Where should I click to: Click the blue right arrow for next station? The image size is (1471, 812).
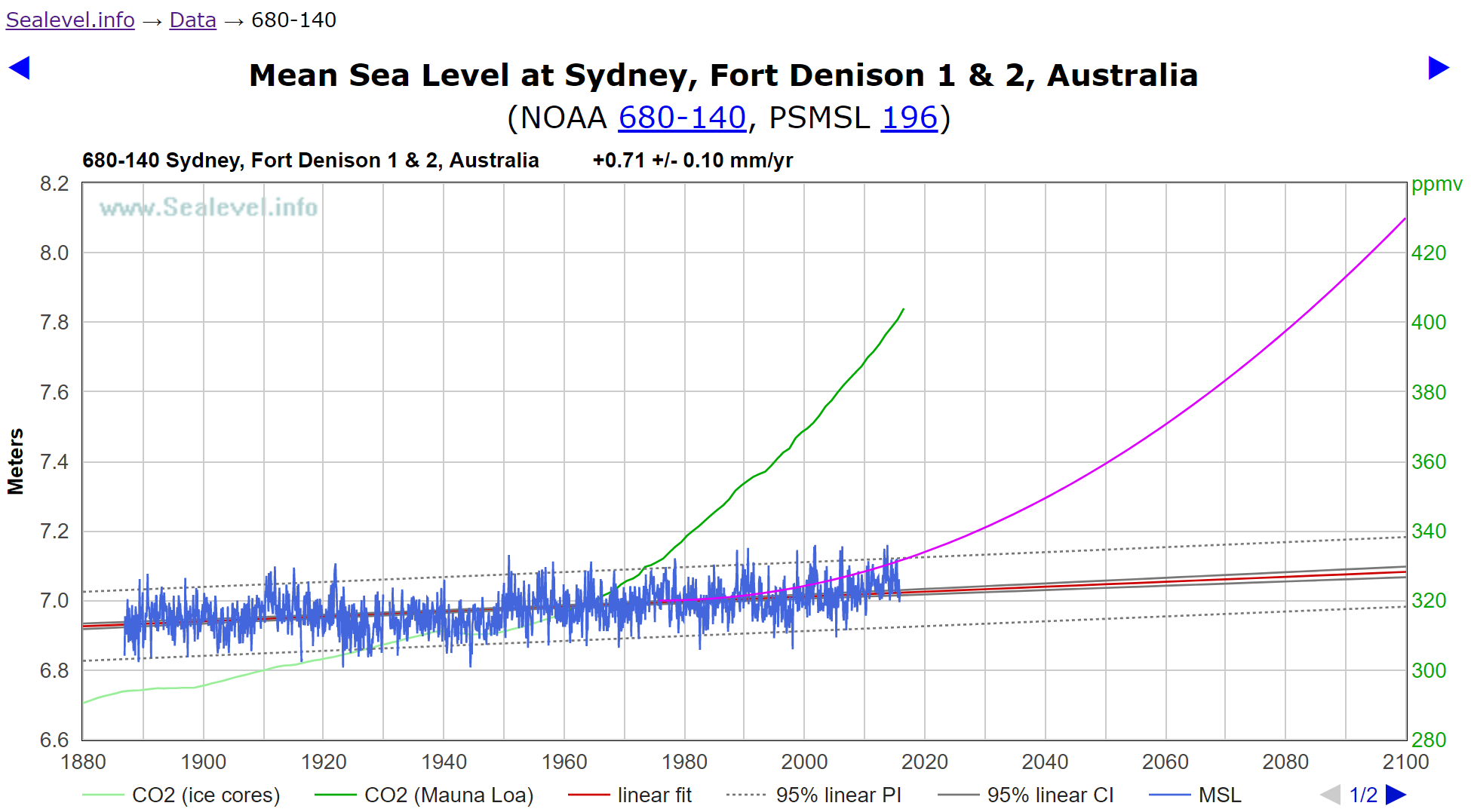pos(1439,68)
